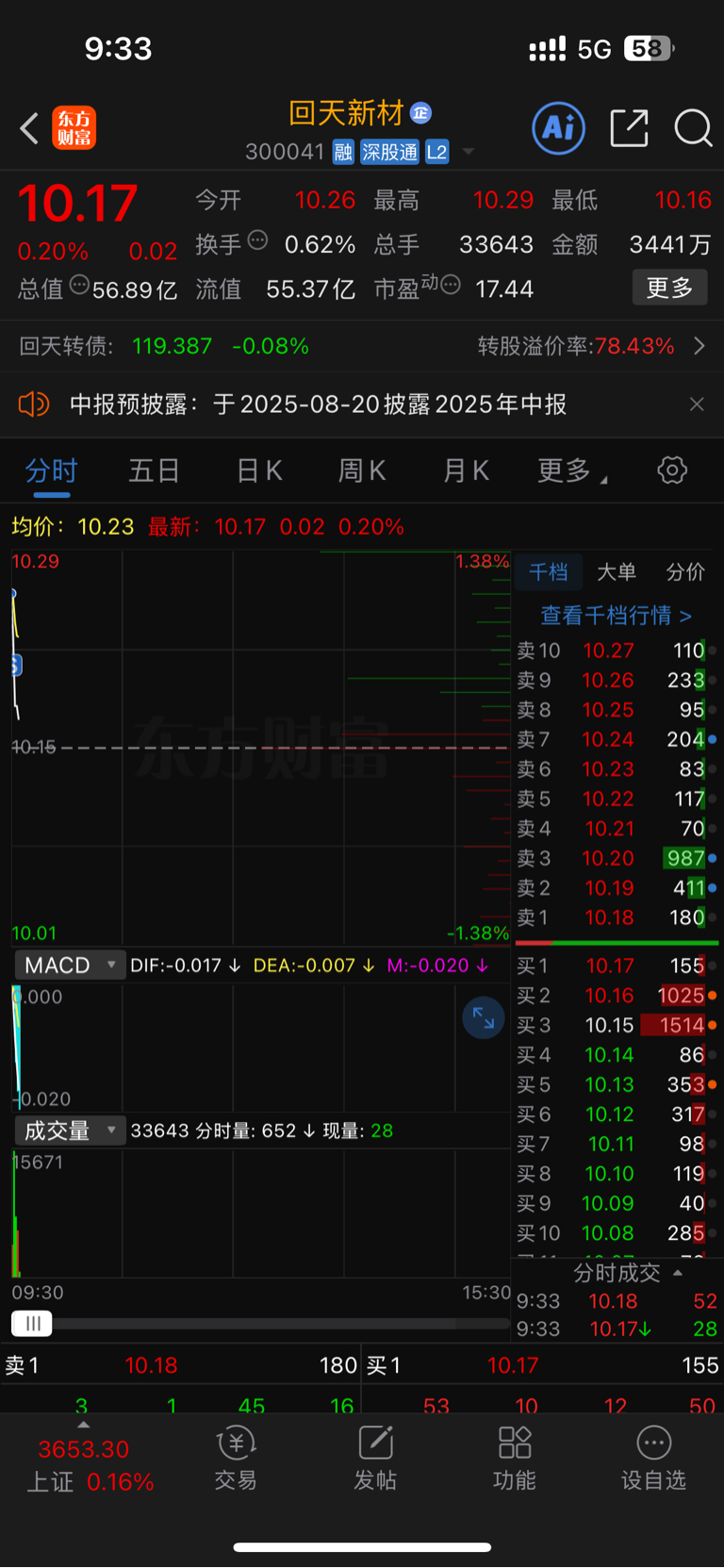724x1568 pixels.
Task: Tap the L2 level badge
Action: point(437,152)
